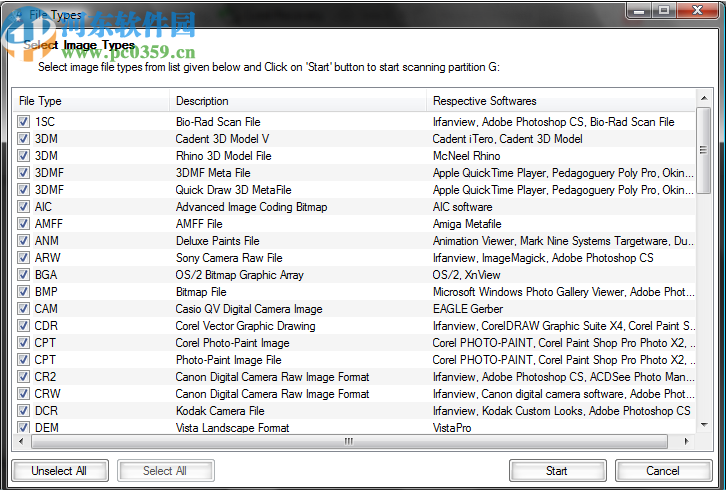Click the horizontal scrollbar left arrow
Screen dimensions: 728x490
[21, 441]
